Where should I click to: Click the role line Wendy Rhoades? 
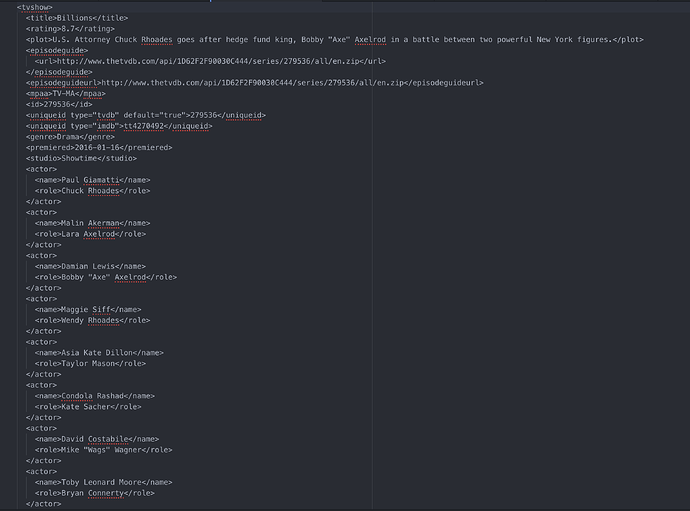[92, 320]
